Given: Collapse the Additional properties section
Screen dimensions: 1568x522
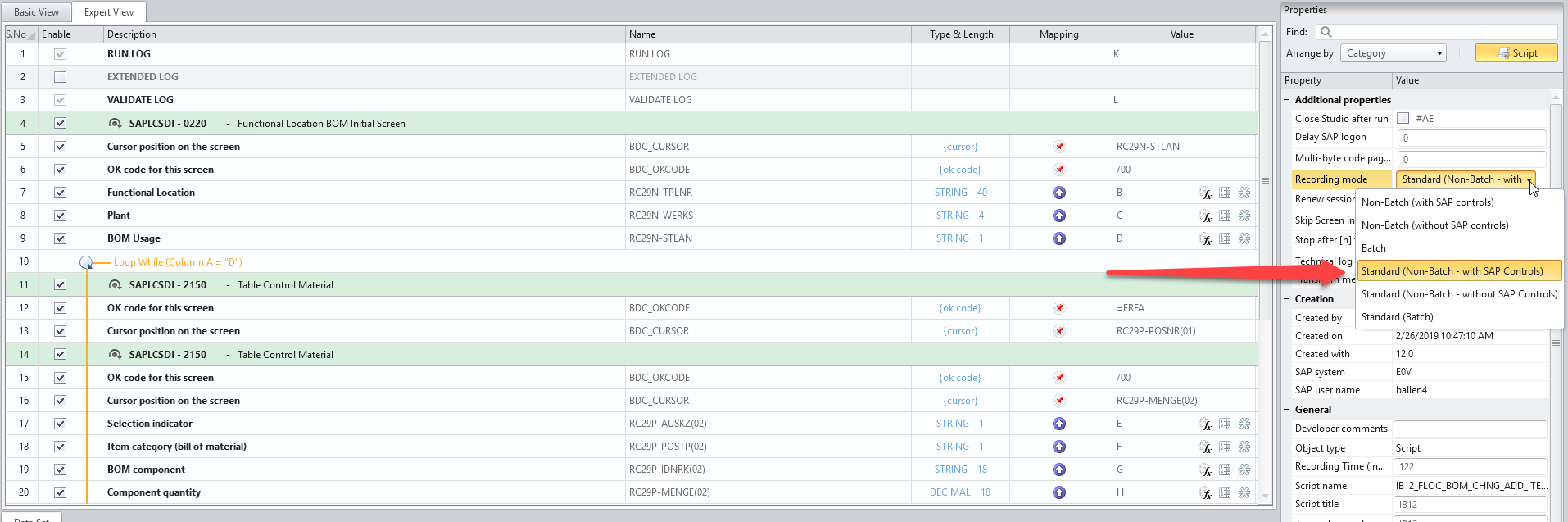Looking at the screenshot, I should click(1286, 100).
